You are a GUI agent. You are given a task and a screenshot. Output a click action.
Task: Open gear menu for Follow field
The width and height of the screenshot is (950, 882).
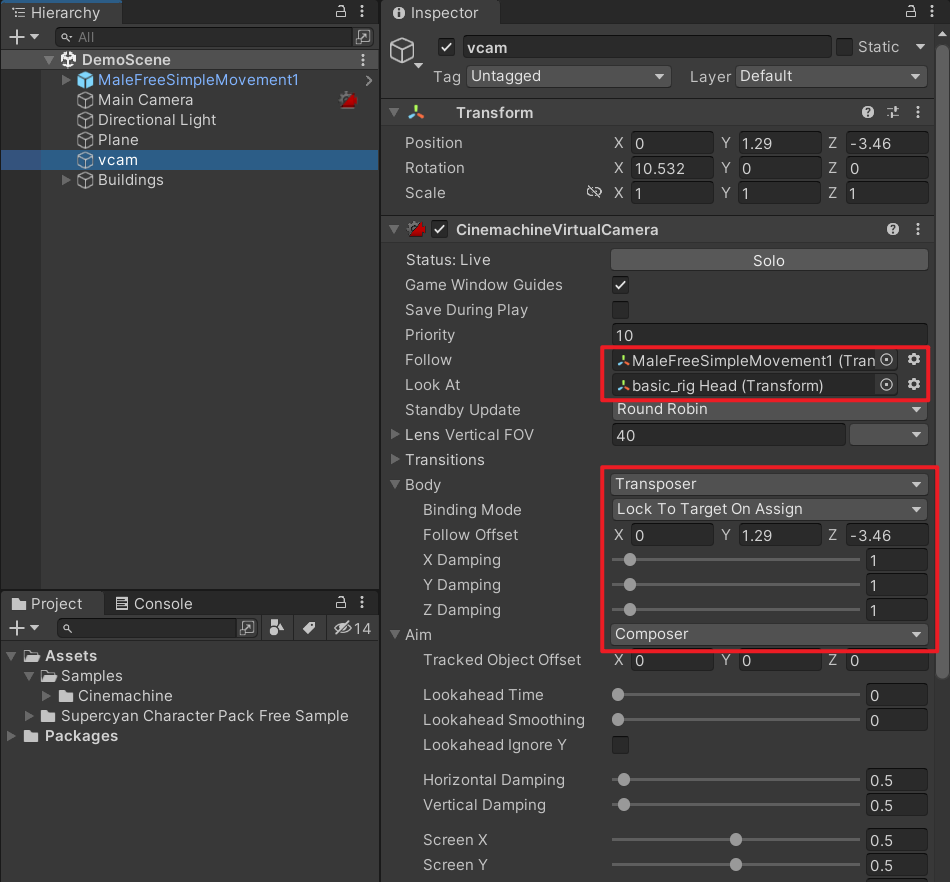(914, 360)
